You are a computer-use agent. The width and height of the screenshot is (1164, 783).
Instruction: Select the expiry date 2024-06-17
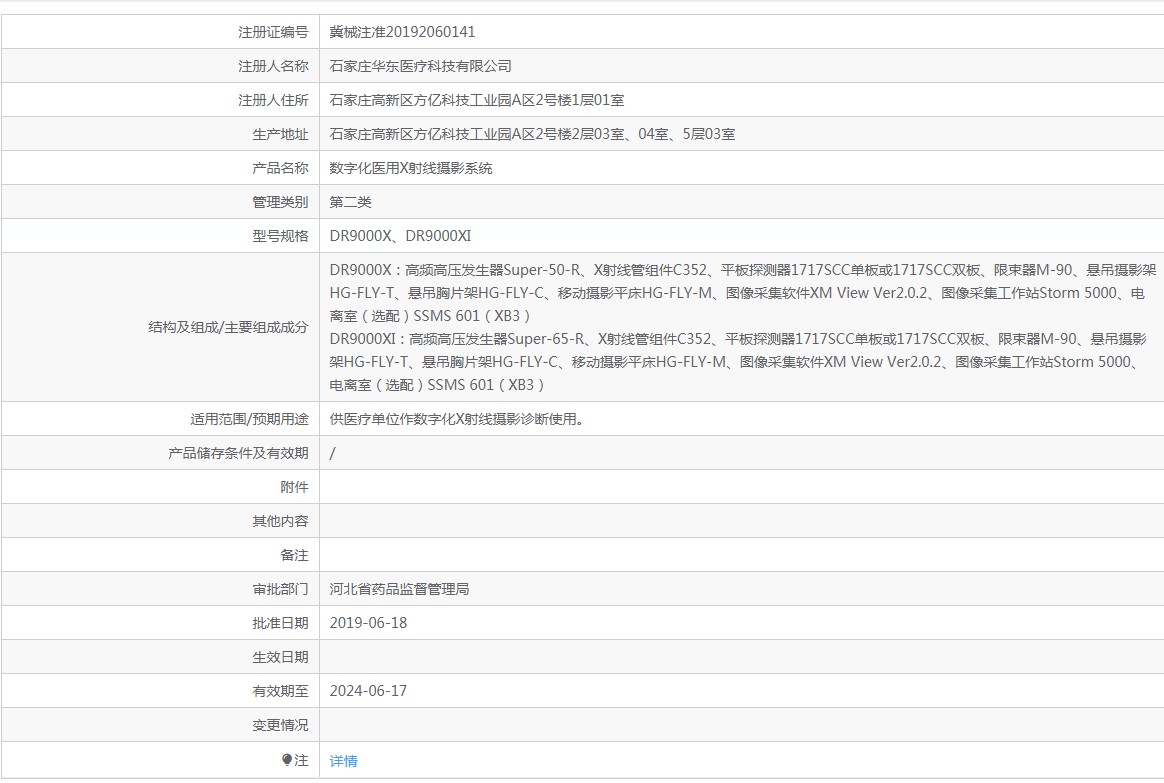(368, 691)
